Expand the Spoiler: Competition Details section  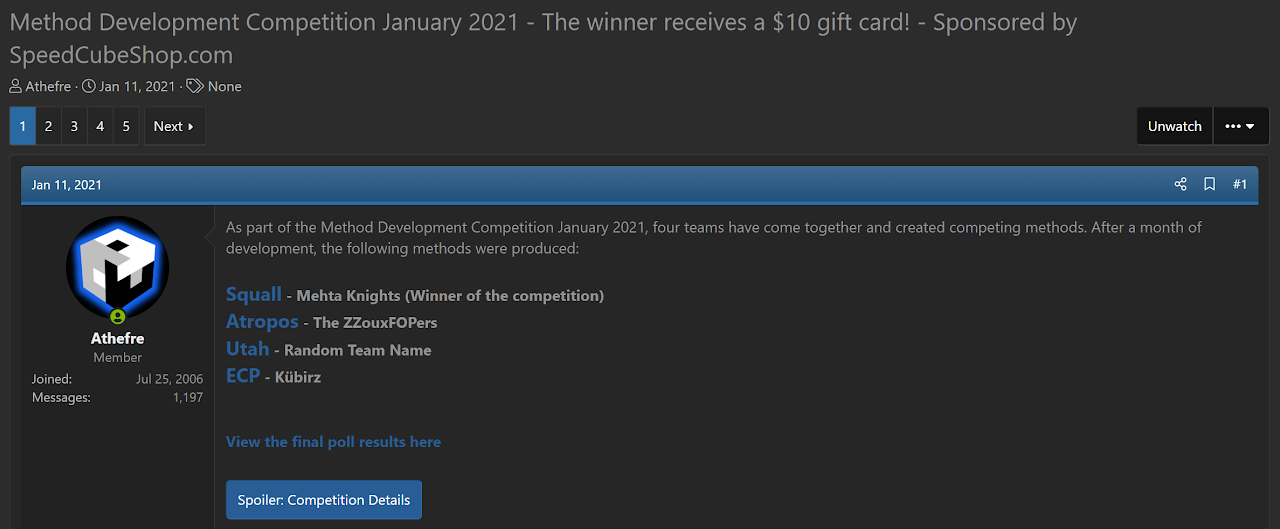324,500
